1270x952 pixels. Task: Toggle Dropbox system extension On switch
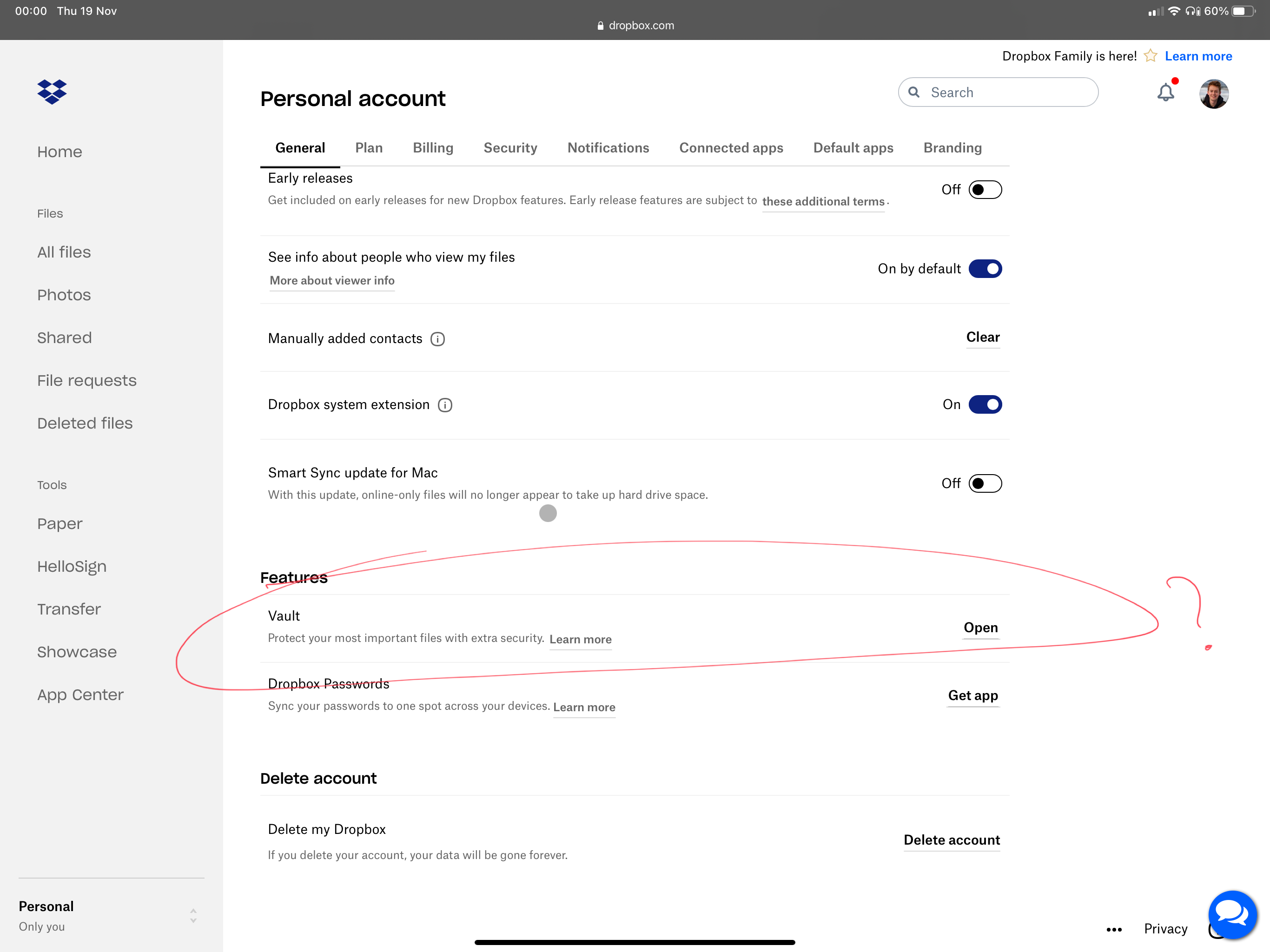(x=984, y=404)
